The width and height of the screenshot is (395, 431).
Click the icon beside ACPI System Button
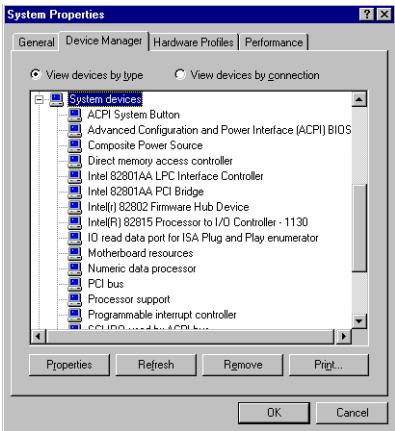point(75,115)
